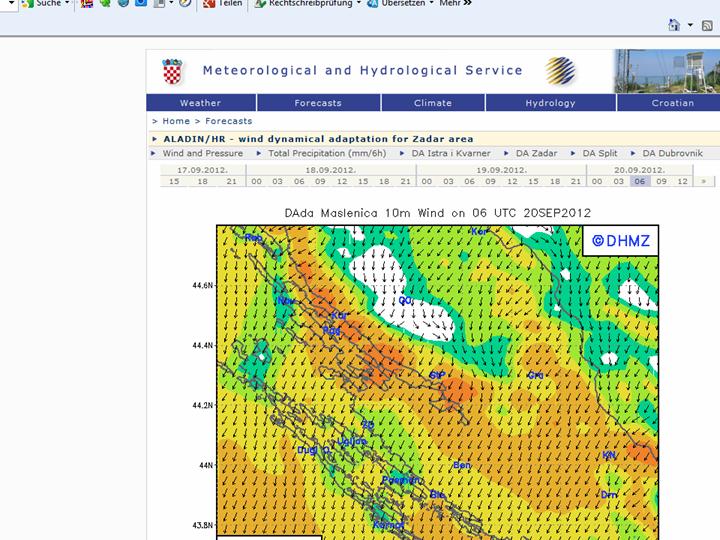Click the Maslenica wind map image

pos(437,380)
